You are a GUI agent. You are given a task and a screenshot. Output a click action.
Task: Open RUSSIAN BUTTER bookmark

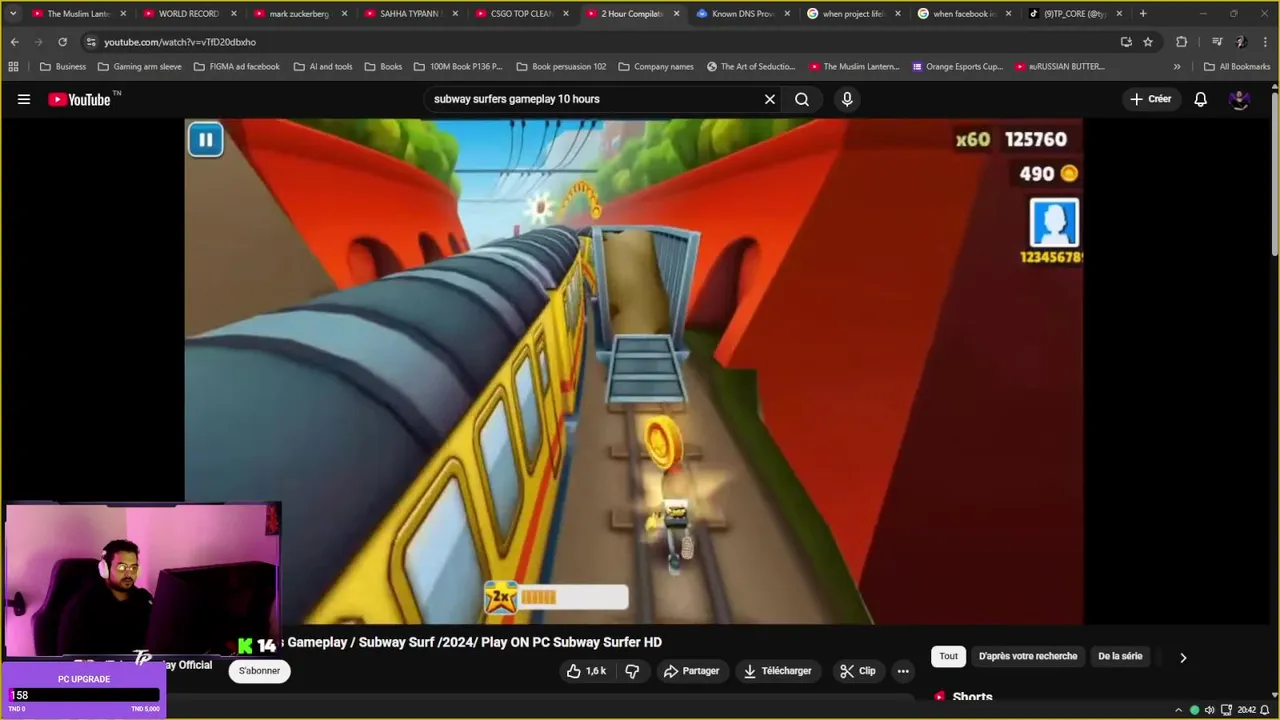click(x=1060, y=67)
